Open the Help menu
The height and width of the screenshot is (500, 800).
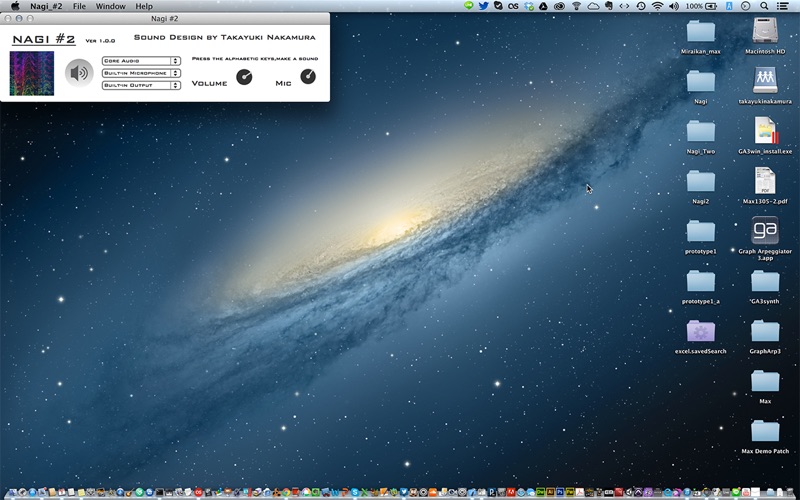coord(144,6)
